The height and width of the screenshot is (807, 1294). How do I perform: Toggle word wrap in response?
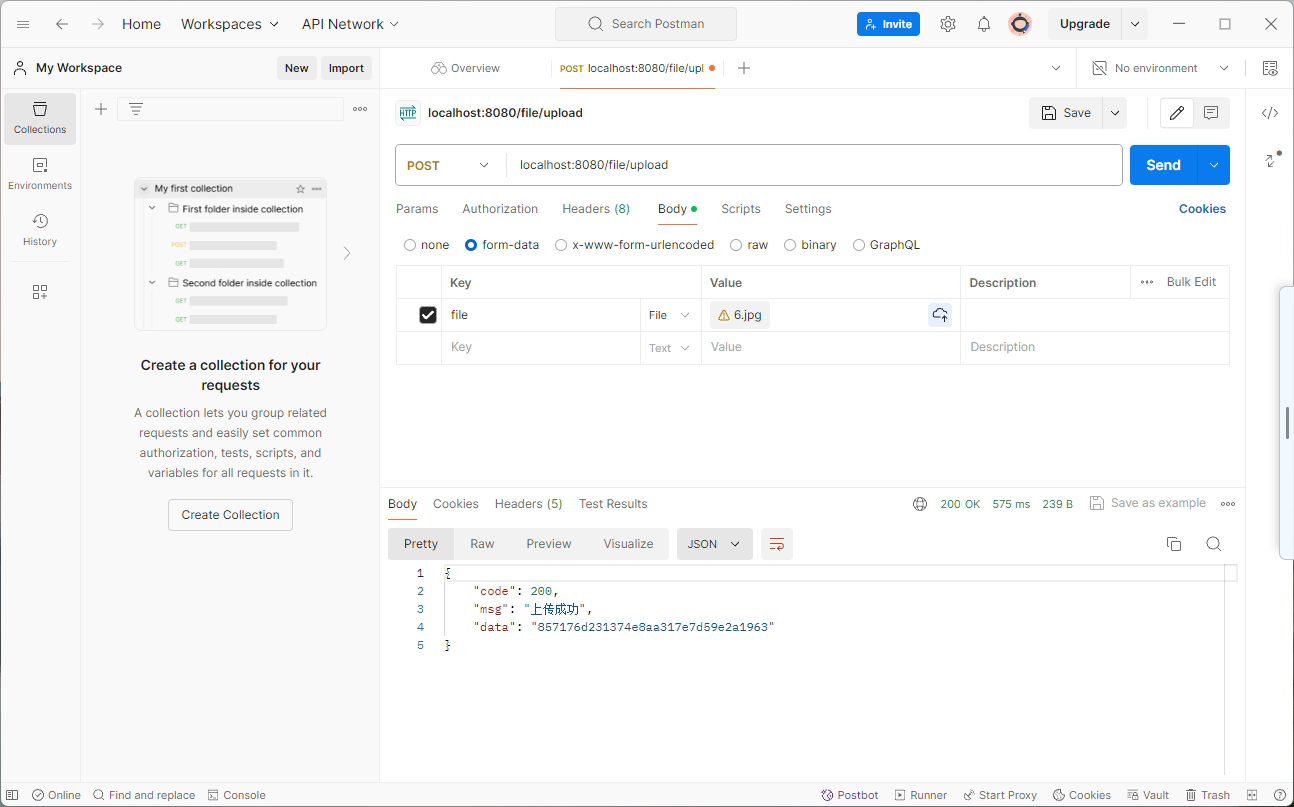tap(777, 544)
